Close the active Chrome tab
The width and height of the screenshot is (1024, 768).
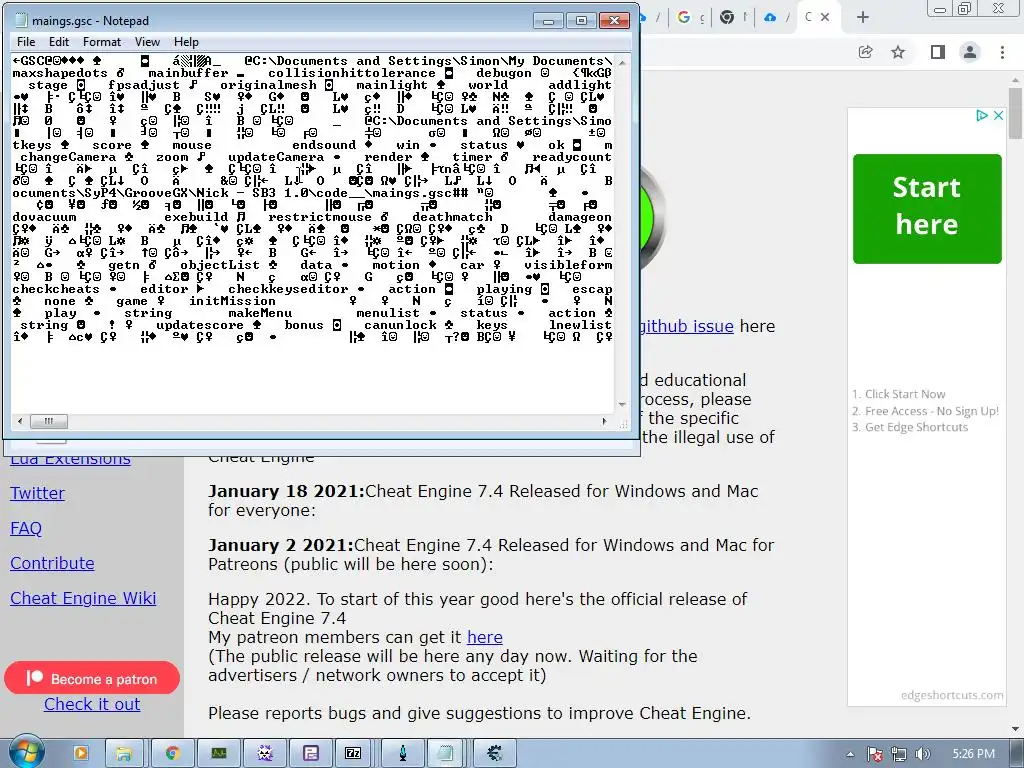pos(825,17)
